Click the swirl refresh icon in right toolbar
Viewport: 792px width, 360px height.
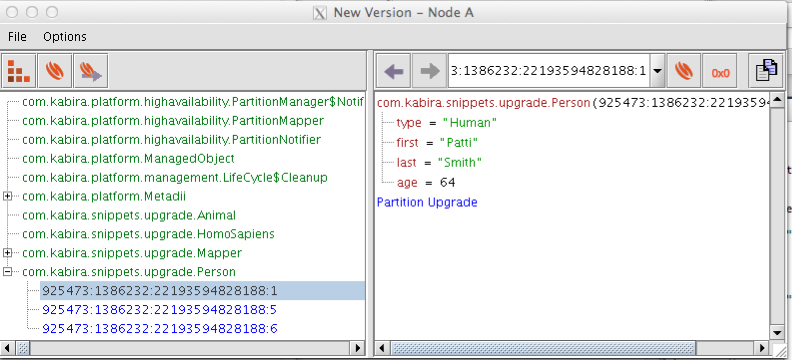click(x=684, y=71)
